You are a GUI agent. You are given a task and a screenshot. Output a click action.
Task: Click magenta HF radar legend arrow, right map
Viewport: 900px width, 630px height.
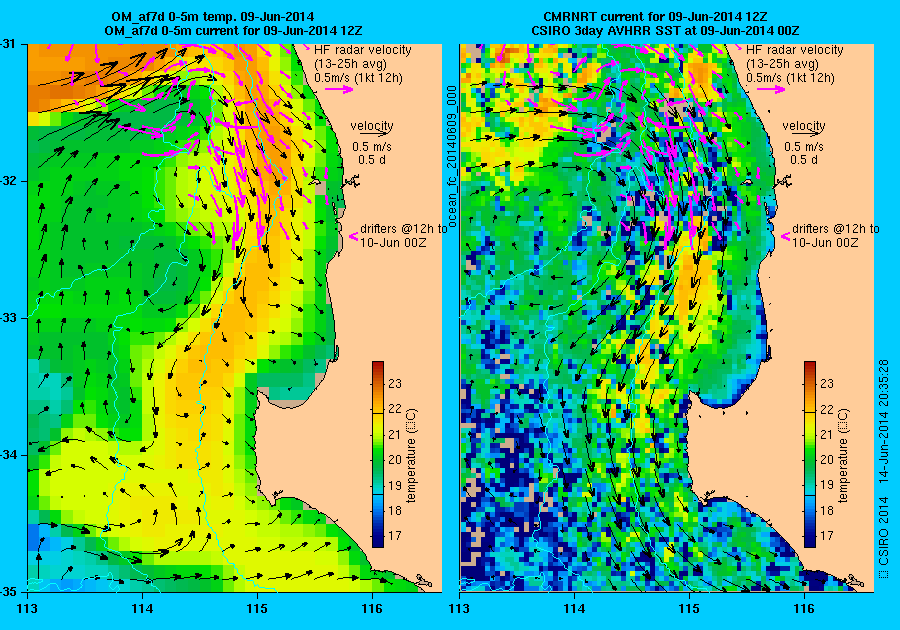pos(771,89)
